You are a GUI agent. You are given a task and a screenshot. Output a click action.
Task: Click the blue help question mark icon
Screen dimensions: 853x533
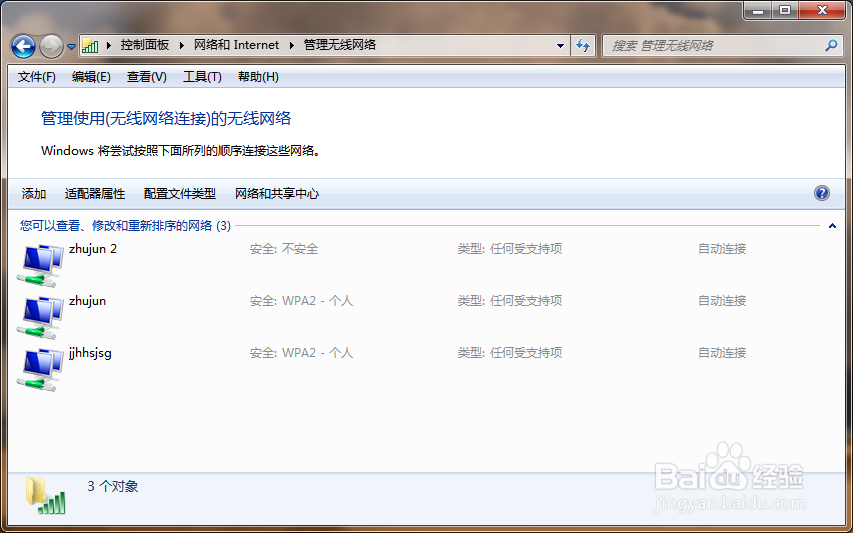pyautogui.click(x=821, y=193)
